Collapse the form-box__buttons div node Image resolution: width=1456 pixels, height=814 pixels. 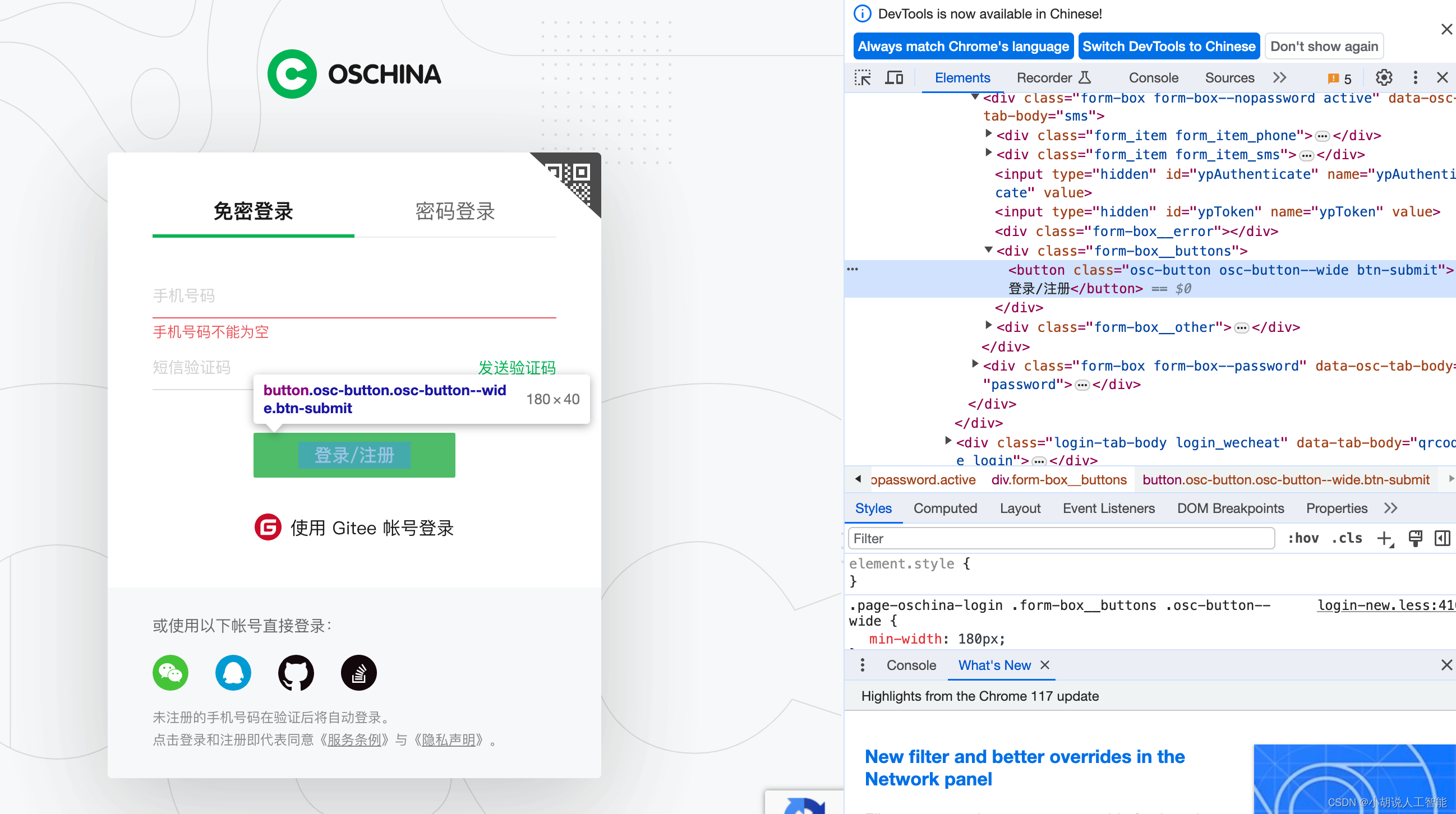pos(988,249)
